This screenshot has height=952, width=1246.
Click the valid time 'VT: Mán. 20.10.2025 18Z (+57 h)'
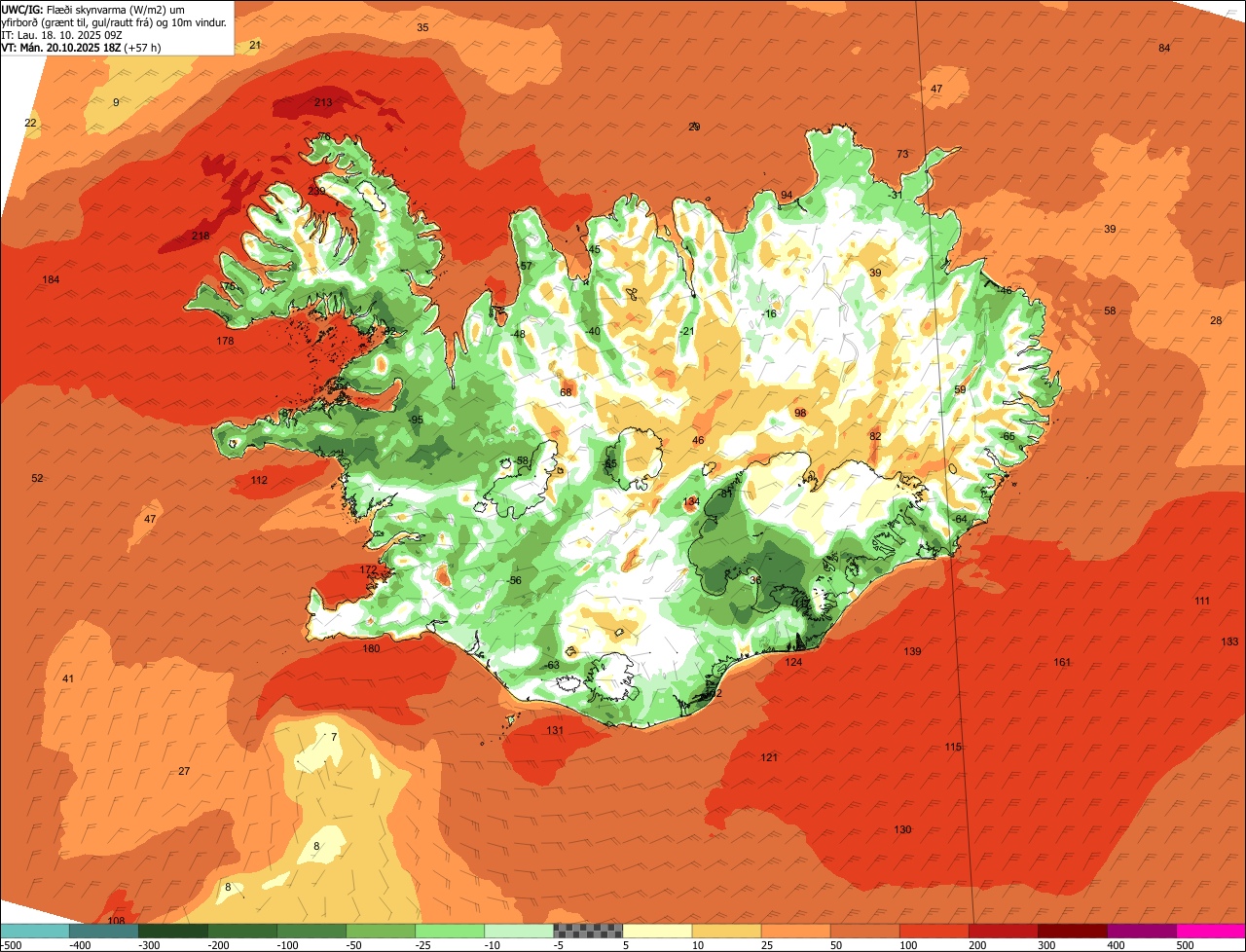pos(81,47)
